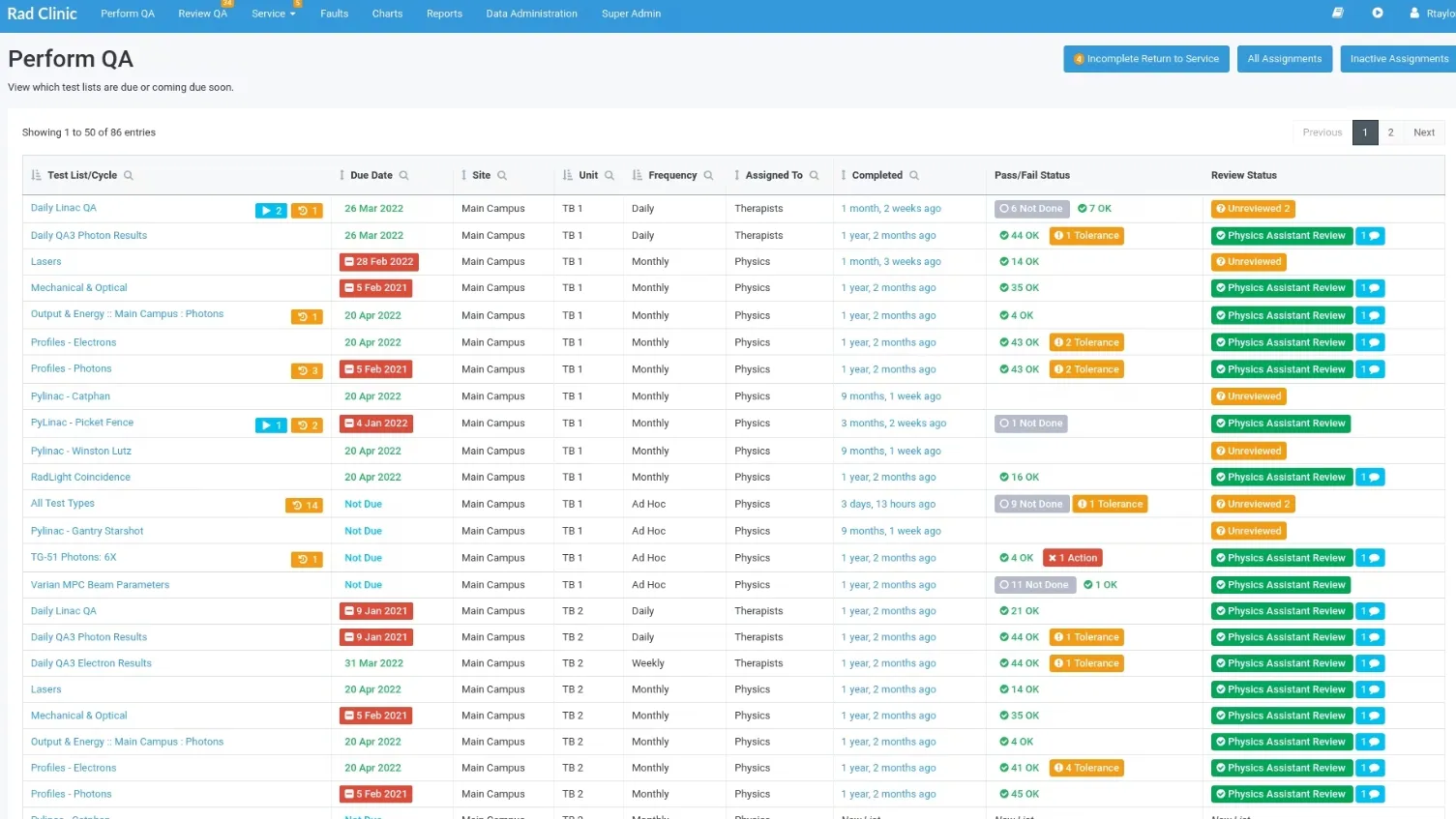Open the Reports menu item
The width and height of the screenshot is (1456, 819).
pyautogui.click(x=444, y=14)
